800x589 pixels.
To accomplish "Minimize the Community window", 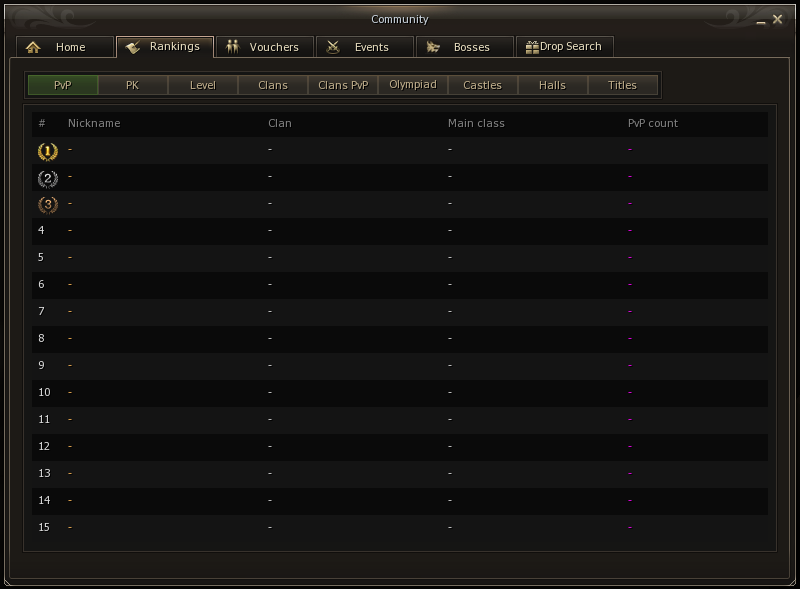I will tap(761, 22).
